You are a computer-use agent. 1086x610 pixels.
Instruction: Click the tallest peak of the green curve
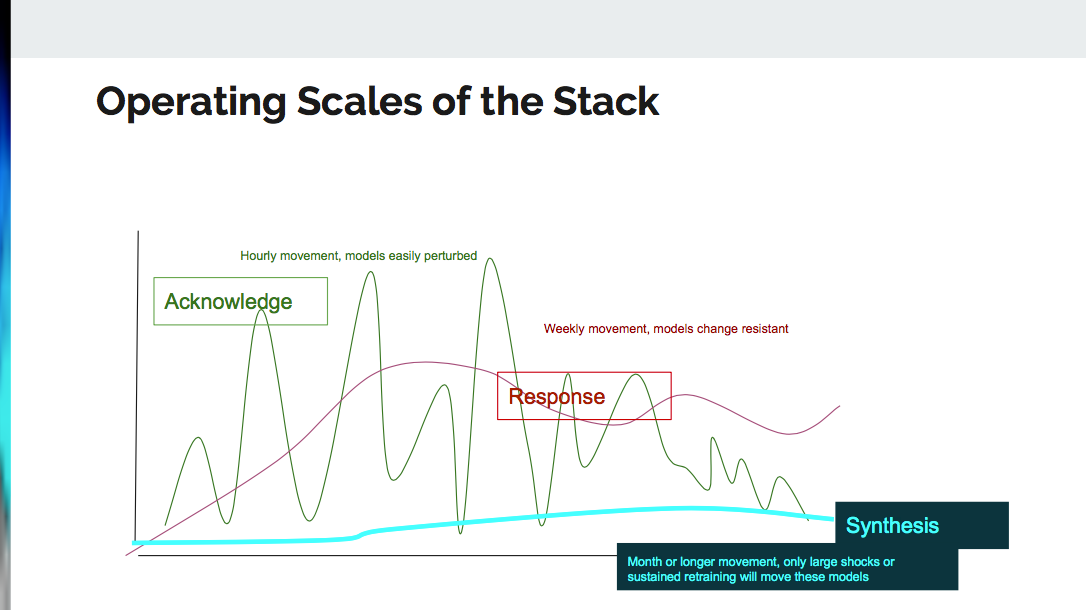click(x=490, y=260)
